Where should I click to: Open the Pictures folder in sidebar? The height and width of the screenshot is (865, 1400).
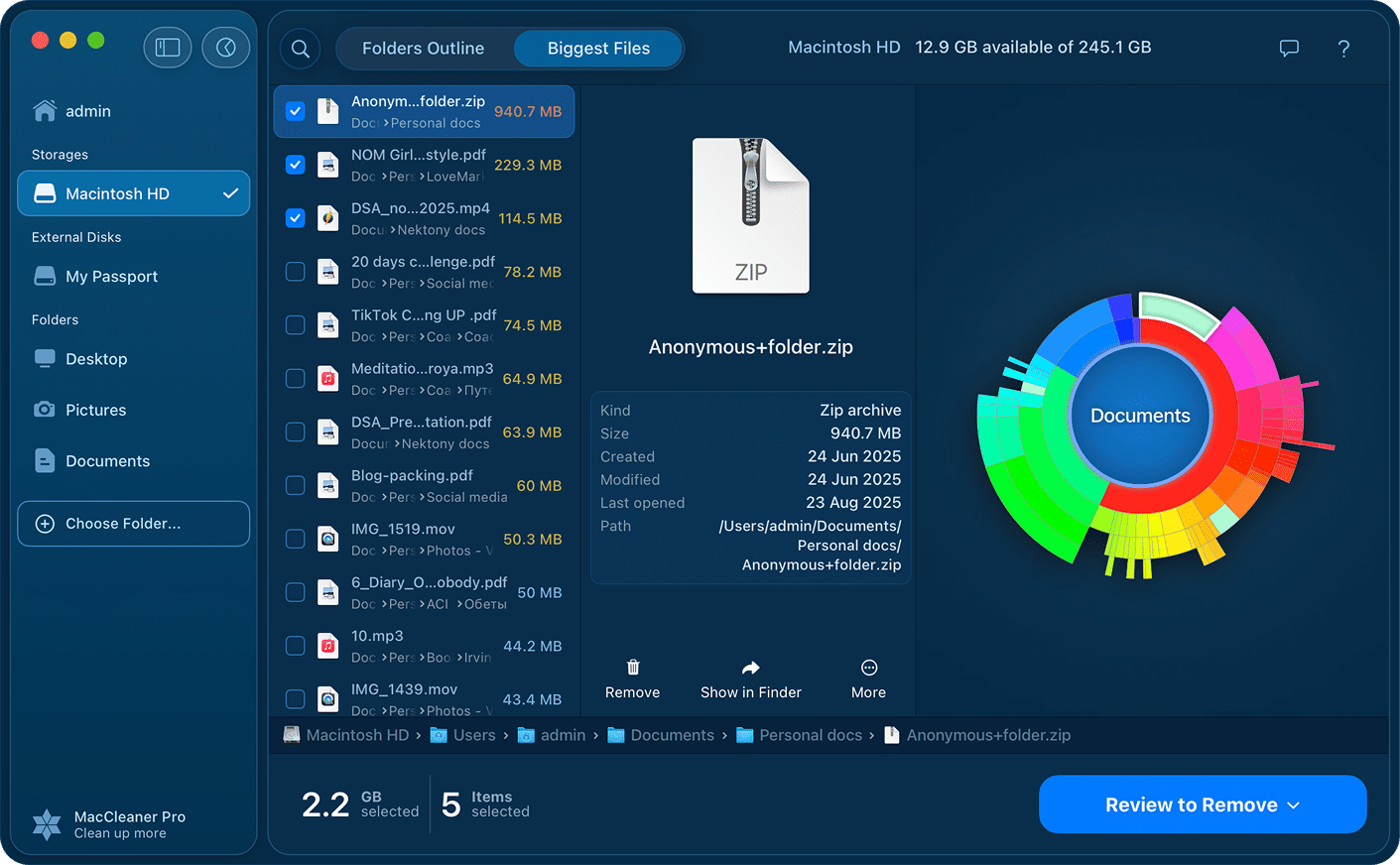(95, 410)
